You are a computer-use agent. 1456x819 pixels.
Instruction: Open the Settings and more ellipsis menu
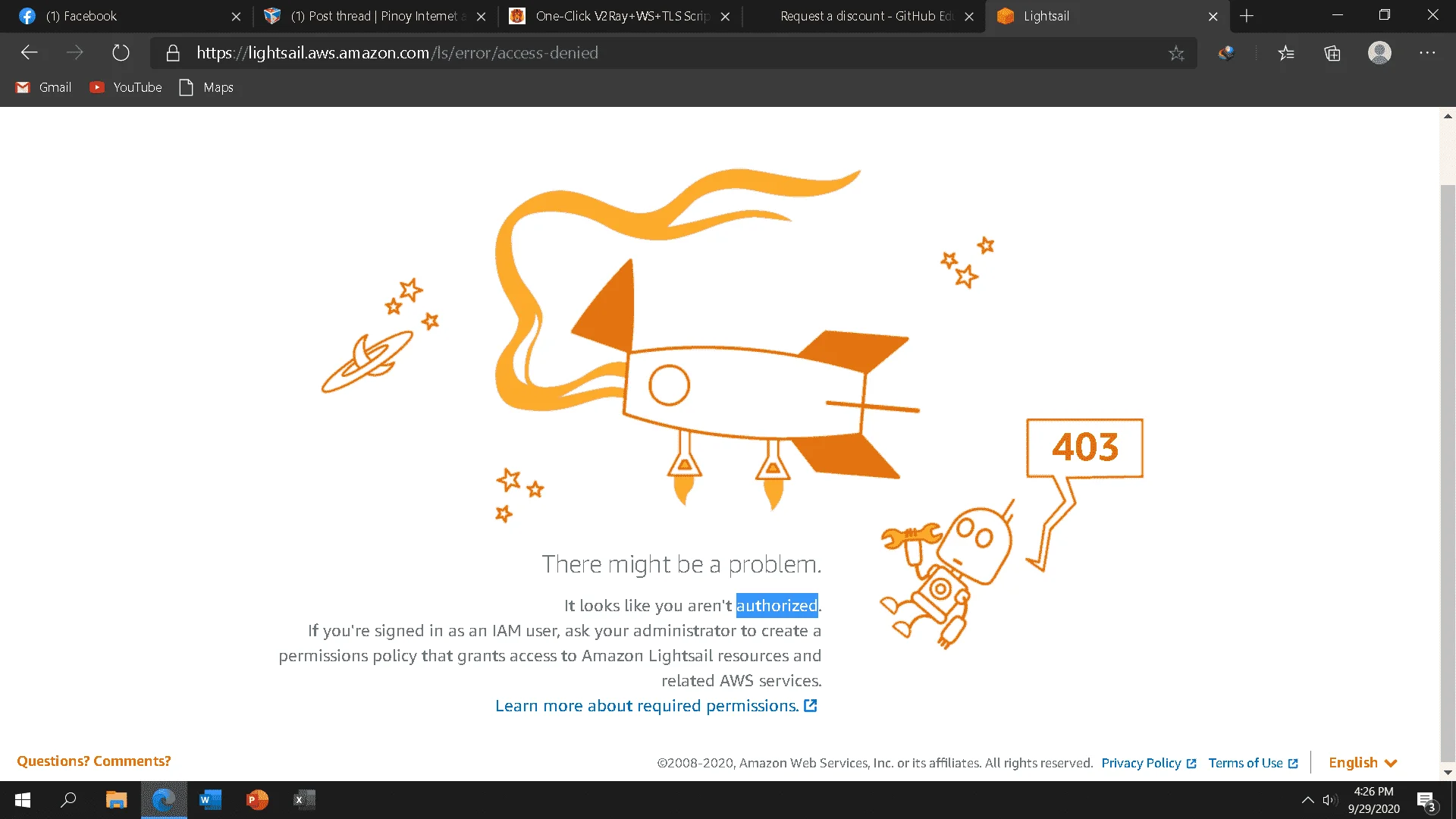pyautogui.click(x=1427, y=53)
